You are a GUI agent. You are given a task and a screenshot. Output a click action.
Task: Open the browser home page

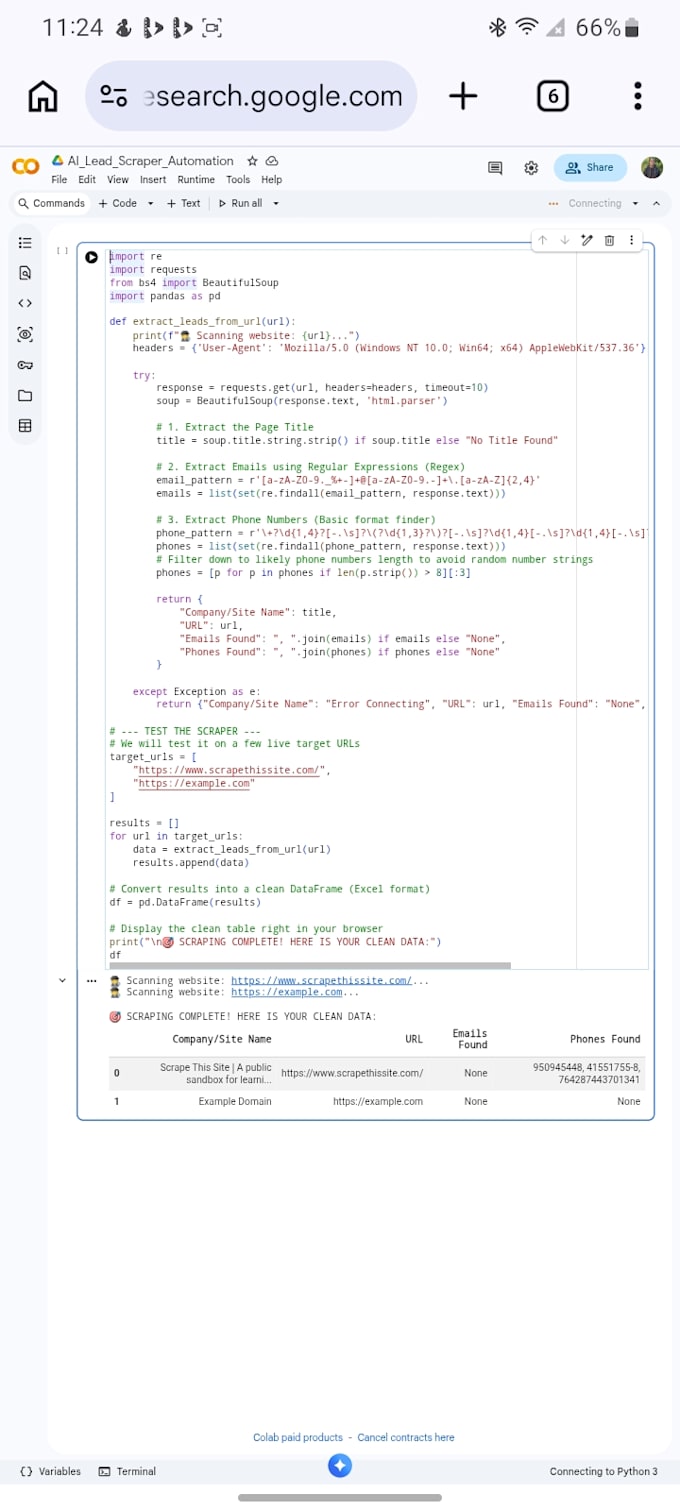click(x=43, y=97)
